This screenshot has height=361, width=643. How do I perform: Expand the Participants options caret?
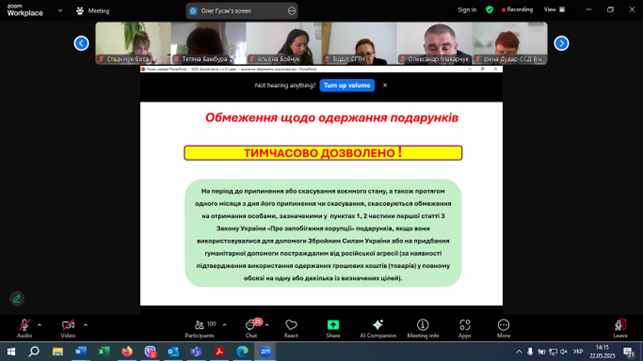[224, 325]
